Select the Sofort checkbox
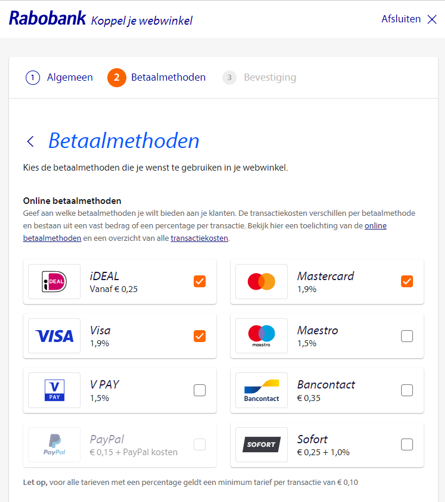Screen dimensions: 445x502 pyautogui.click(x=407, y=444)
